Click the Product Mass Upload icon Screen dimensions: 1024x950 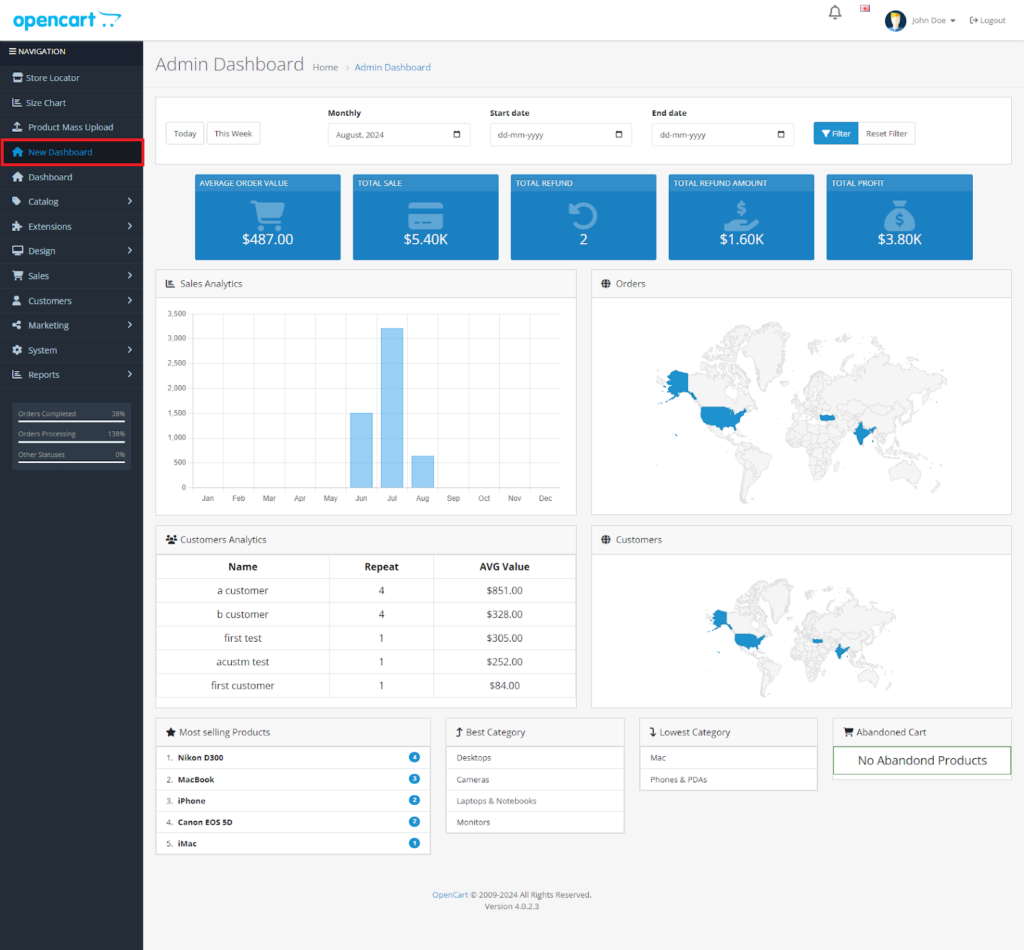(16, 127)
